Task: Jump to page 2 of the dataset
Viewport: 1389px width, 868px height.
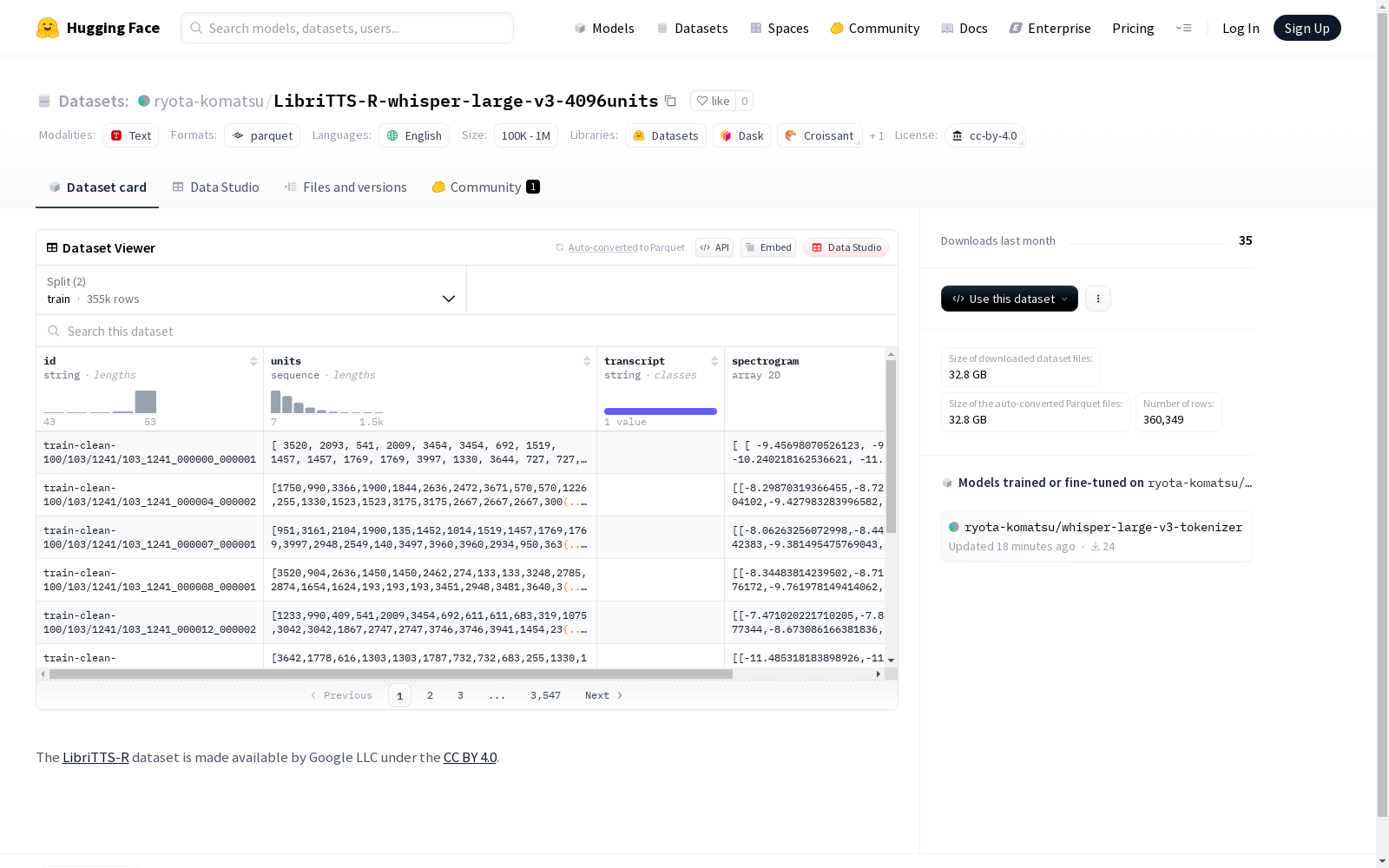Action: click(430, 695)
